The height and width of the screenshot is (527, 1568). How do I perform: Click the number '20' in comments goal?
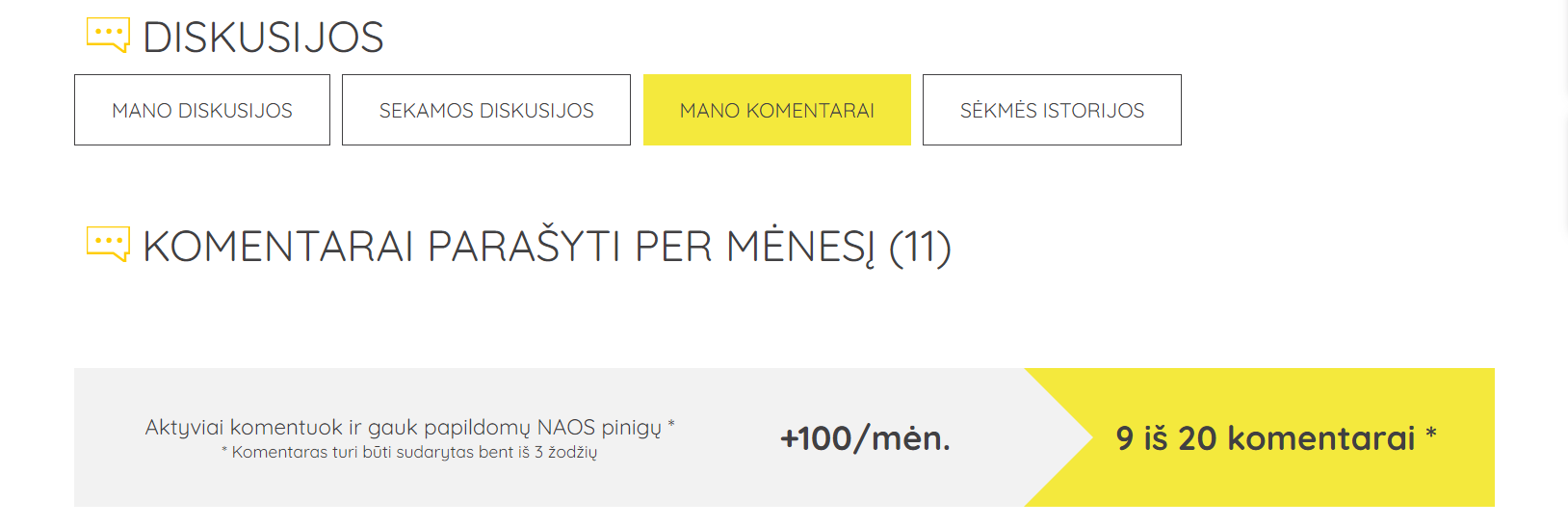pos(1197,438)
